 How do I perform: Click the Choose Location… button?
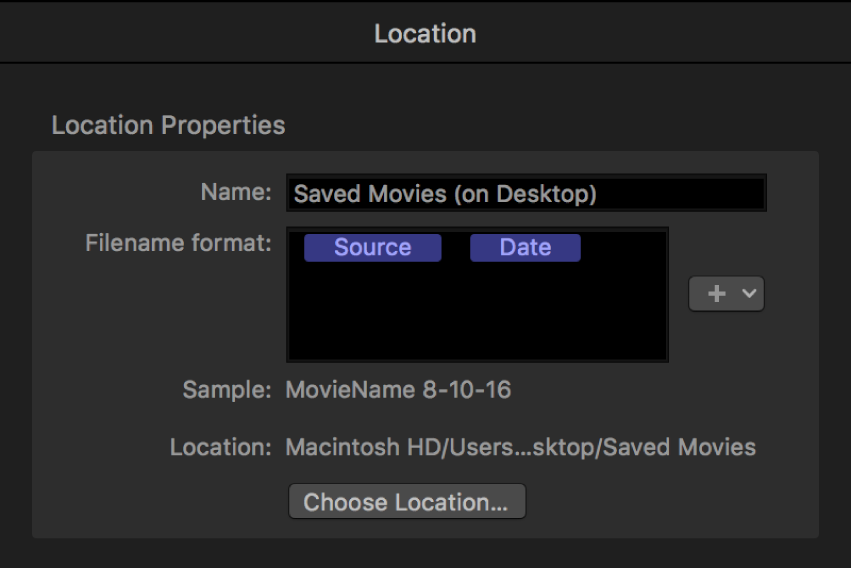tap(406, 502)
